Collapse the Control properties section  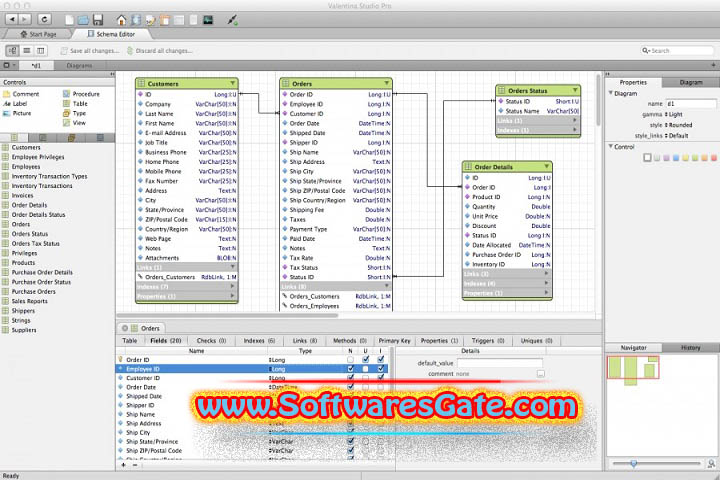coord(611,147)
